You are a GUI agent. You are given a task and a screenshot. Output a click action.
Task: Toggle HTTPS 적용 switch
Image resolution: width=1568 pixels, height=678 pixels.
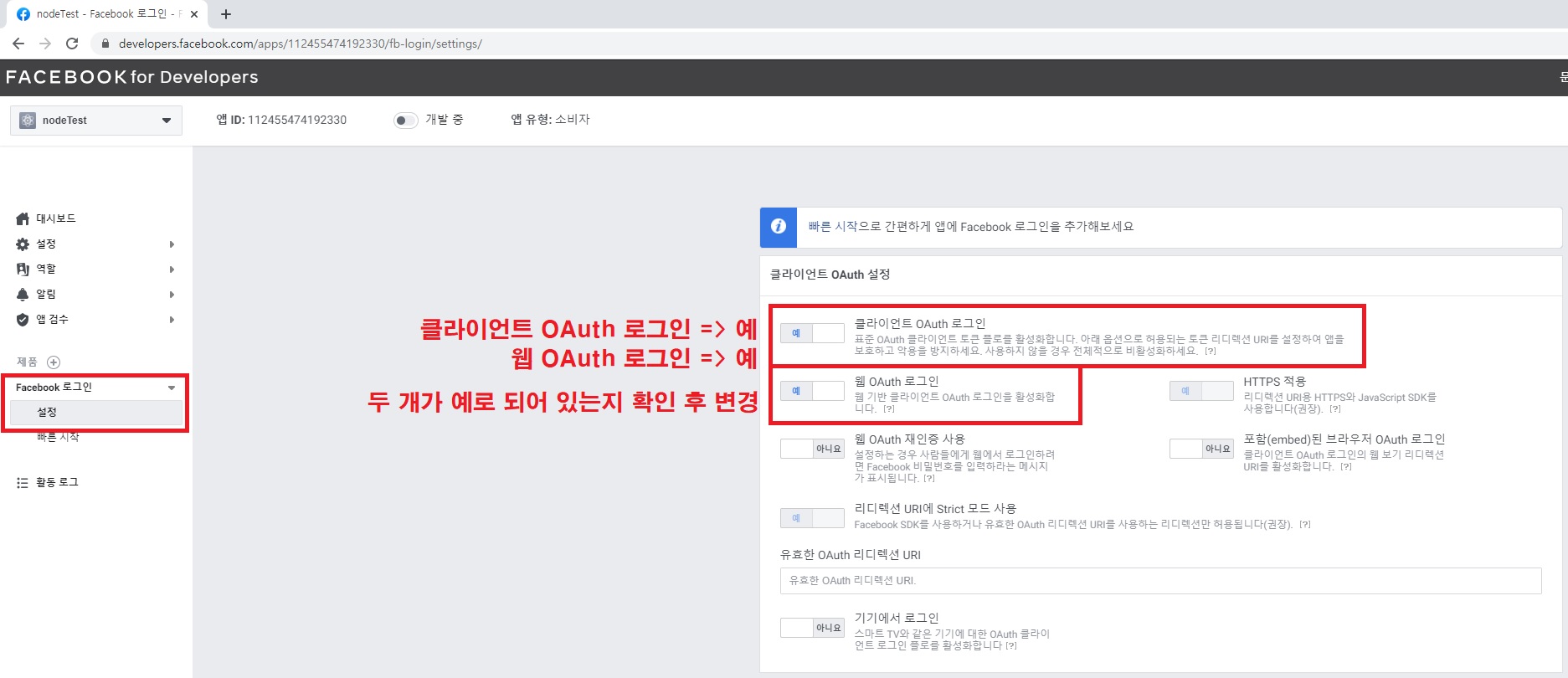1201,391
